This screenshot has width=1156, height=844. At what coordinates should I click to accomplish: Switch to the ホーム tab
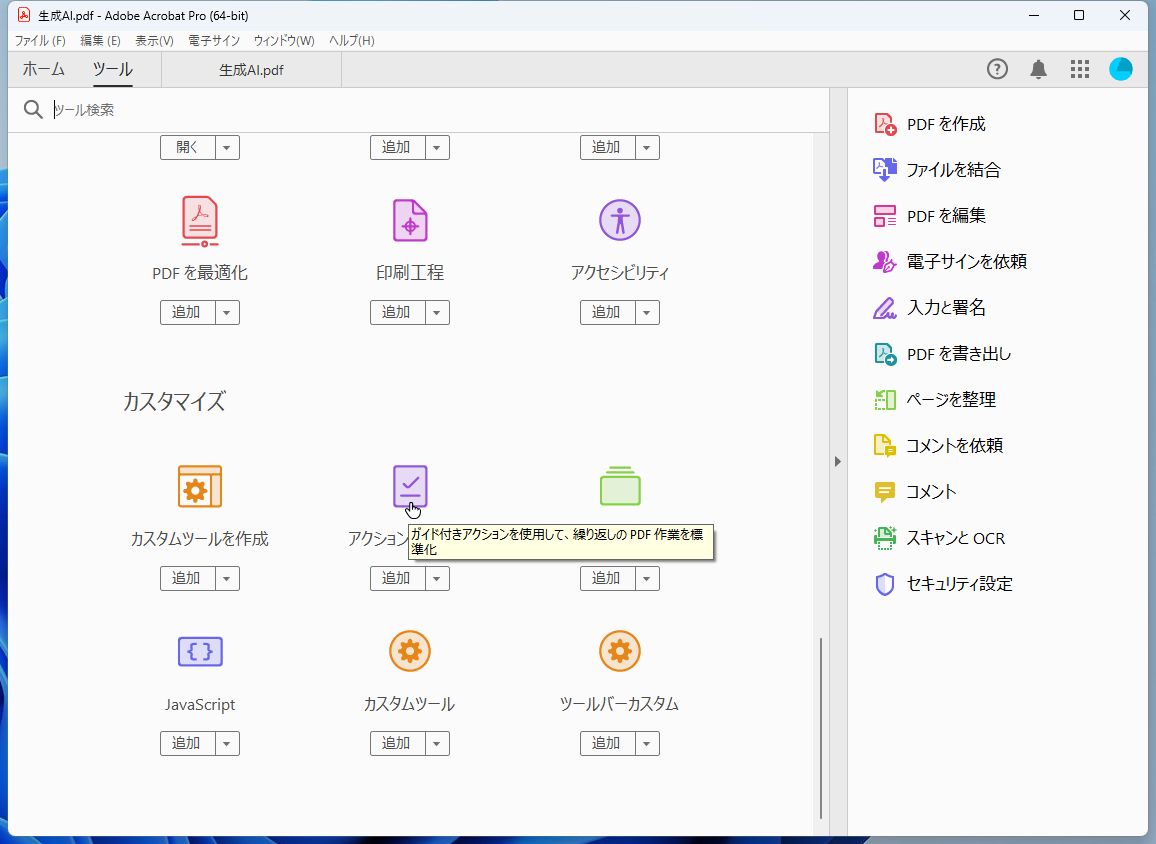tap(42, 69)
